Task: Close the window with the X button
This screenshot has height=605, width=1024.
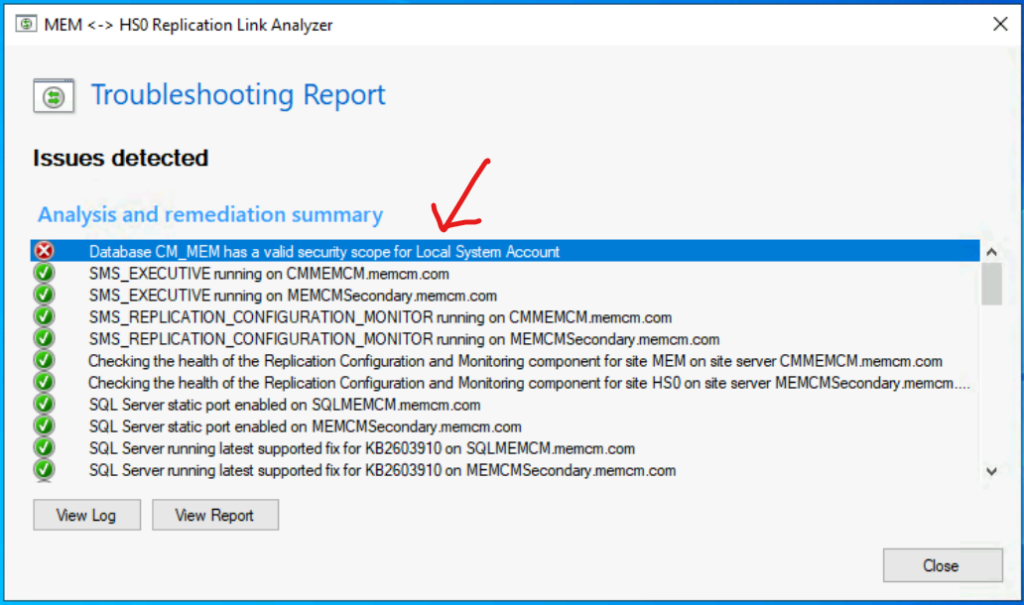Action: point(1000,24)
